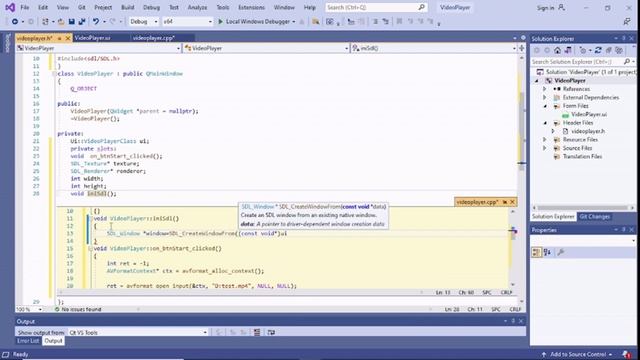Click the Switch Views icon in Solution Explorer

click(568, 51)
